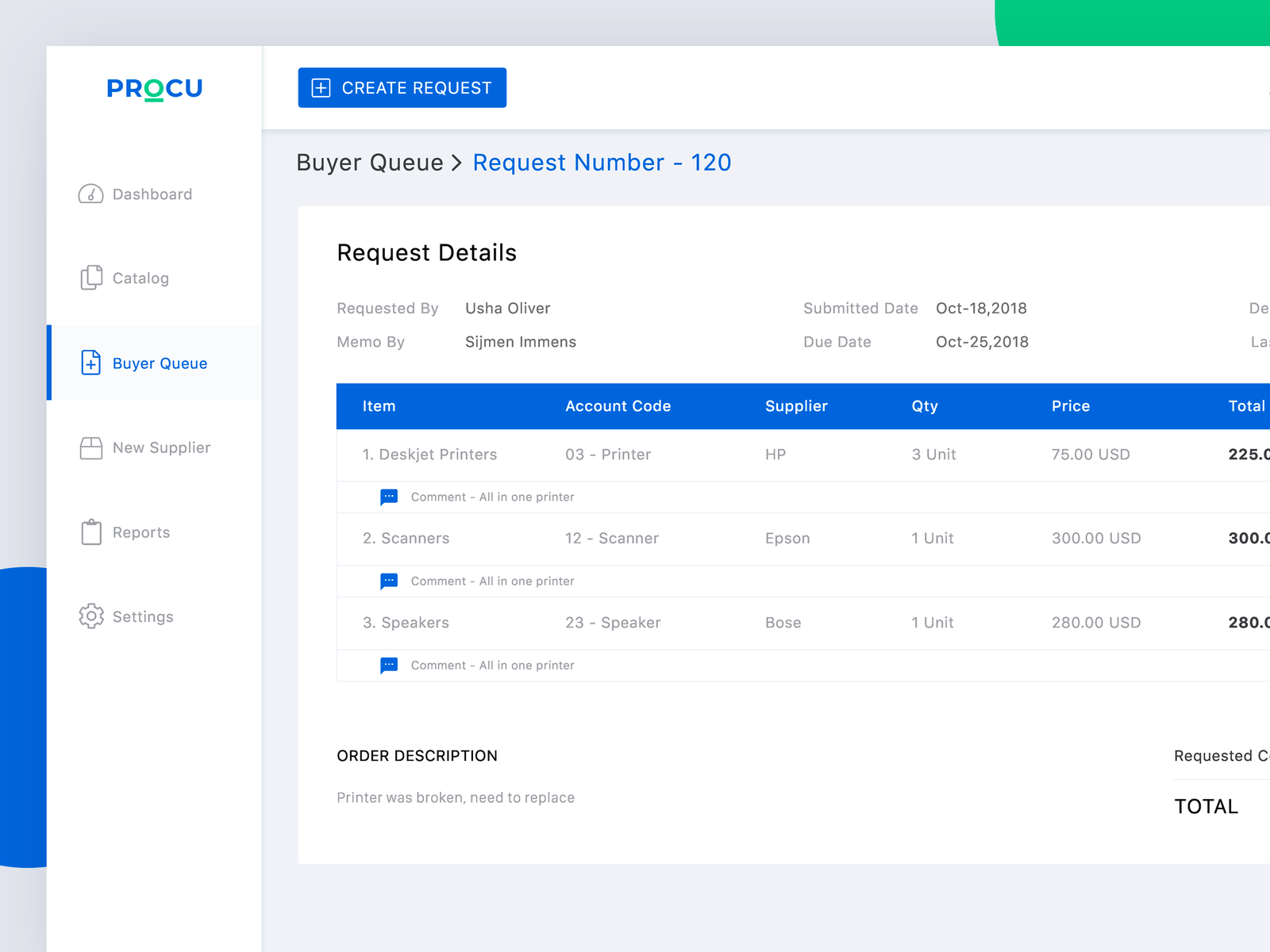Open Request Number - 120 breadcrumb link
The width and height of the screenshot is (1270, 952).
[x=602, y=163]
